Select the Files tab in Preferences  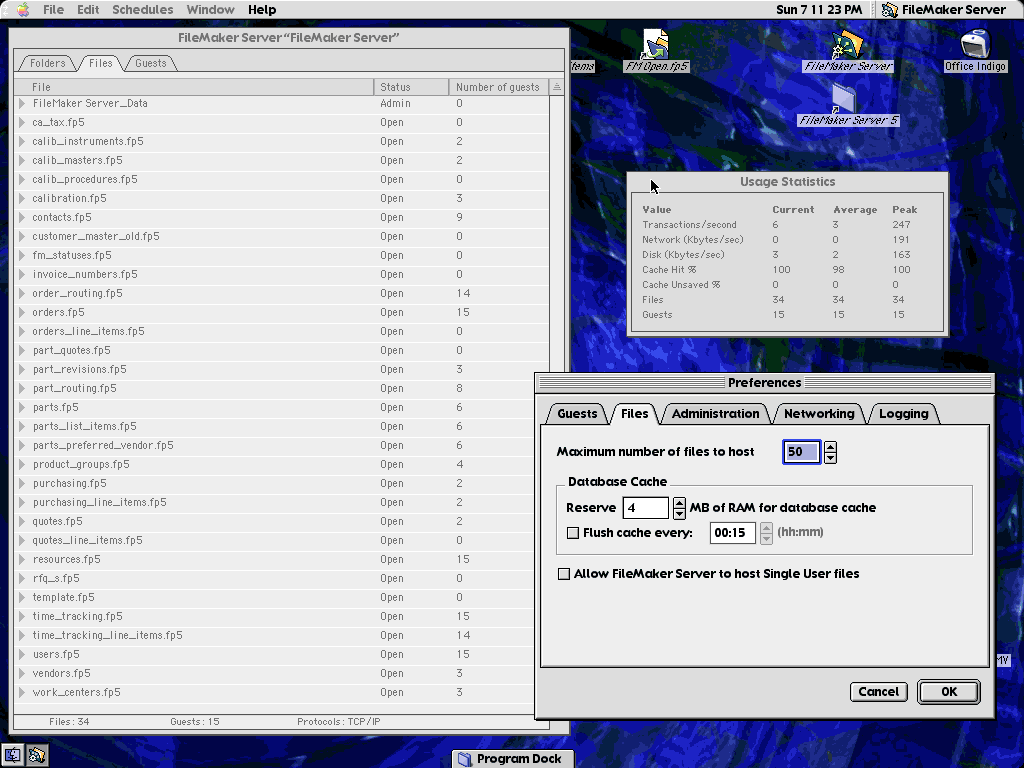tap(635, 413)
